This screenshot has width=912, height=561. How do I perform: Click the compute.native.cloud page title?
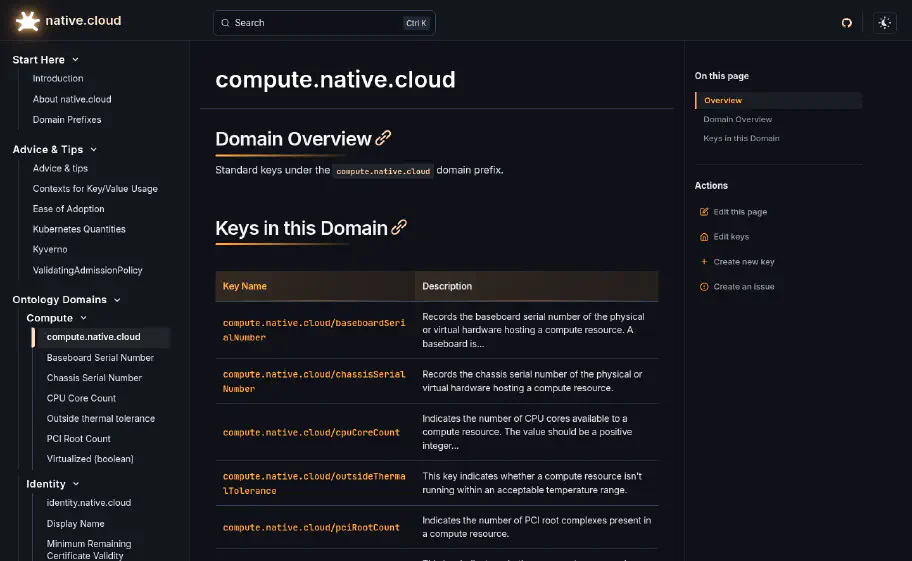(x=335, y=80)
